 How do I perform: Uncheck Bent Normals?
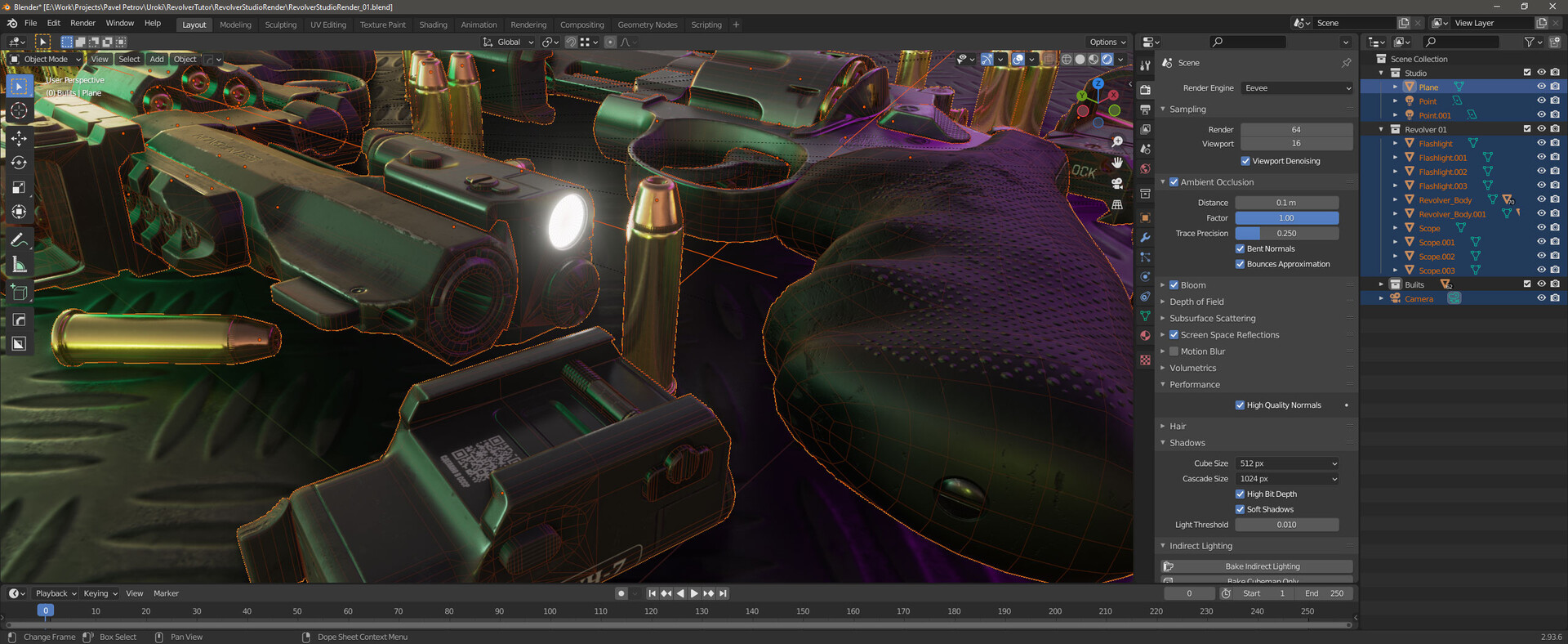(1240, 248)
